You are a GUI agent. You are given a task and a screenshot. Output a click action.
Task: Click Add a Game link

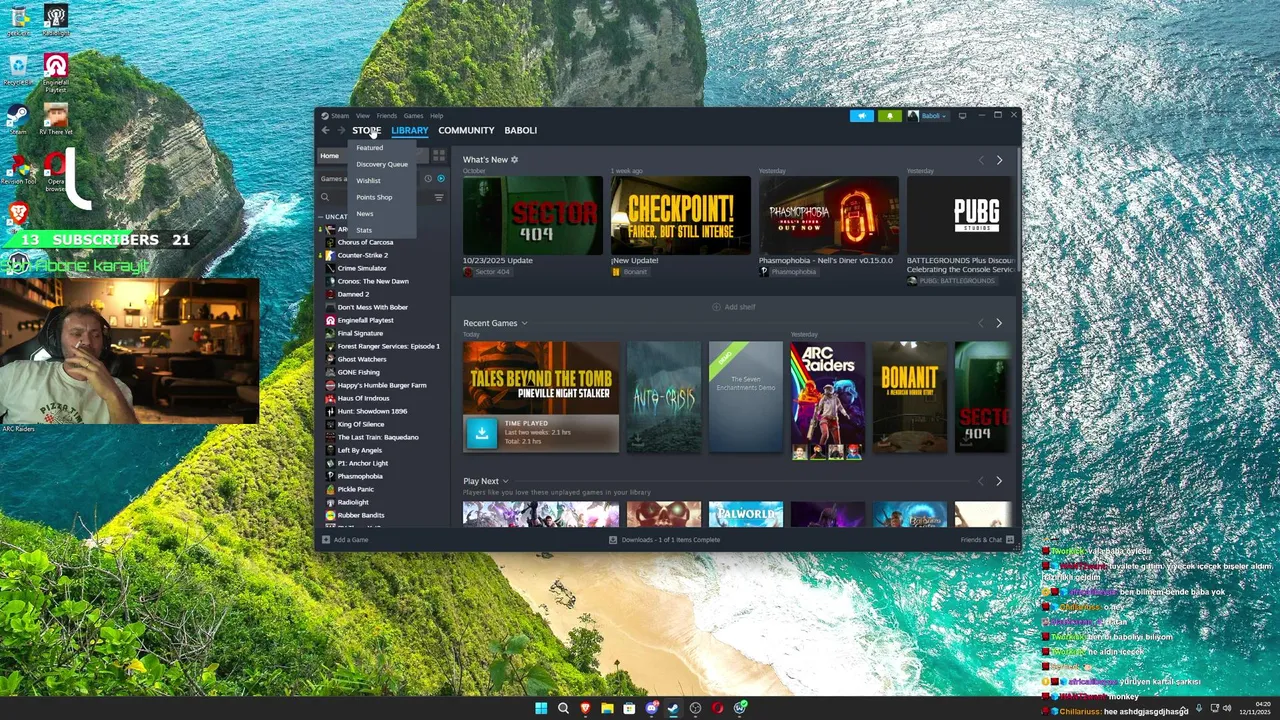[351, 540]
